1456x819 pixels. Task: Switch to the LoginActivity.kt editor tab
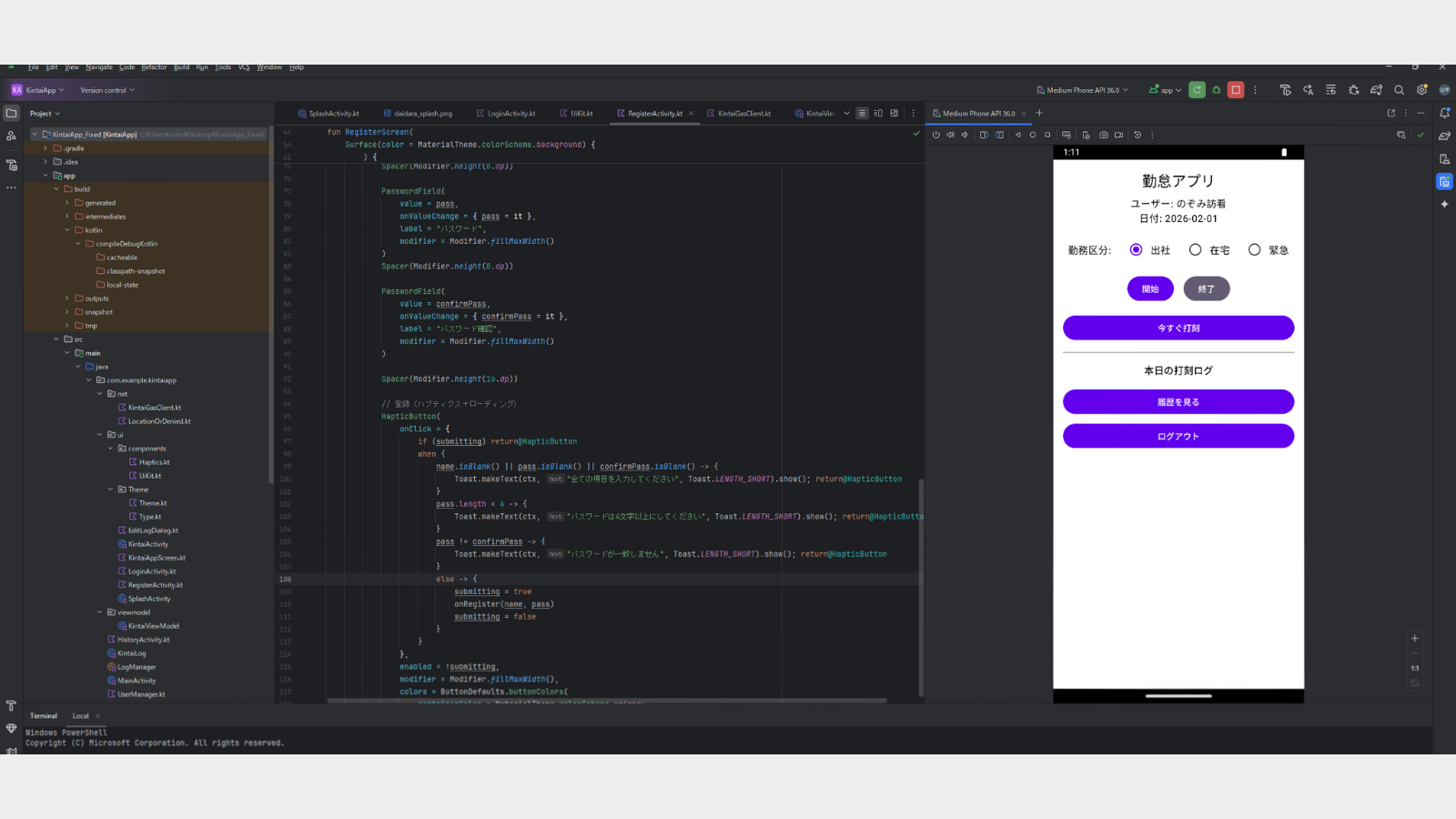pos(511,114)
